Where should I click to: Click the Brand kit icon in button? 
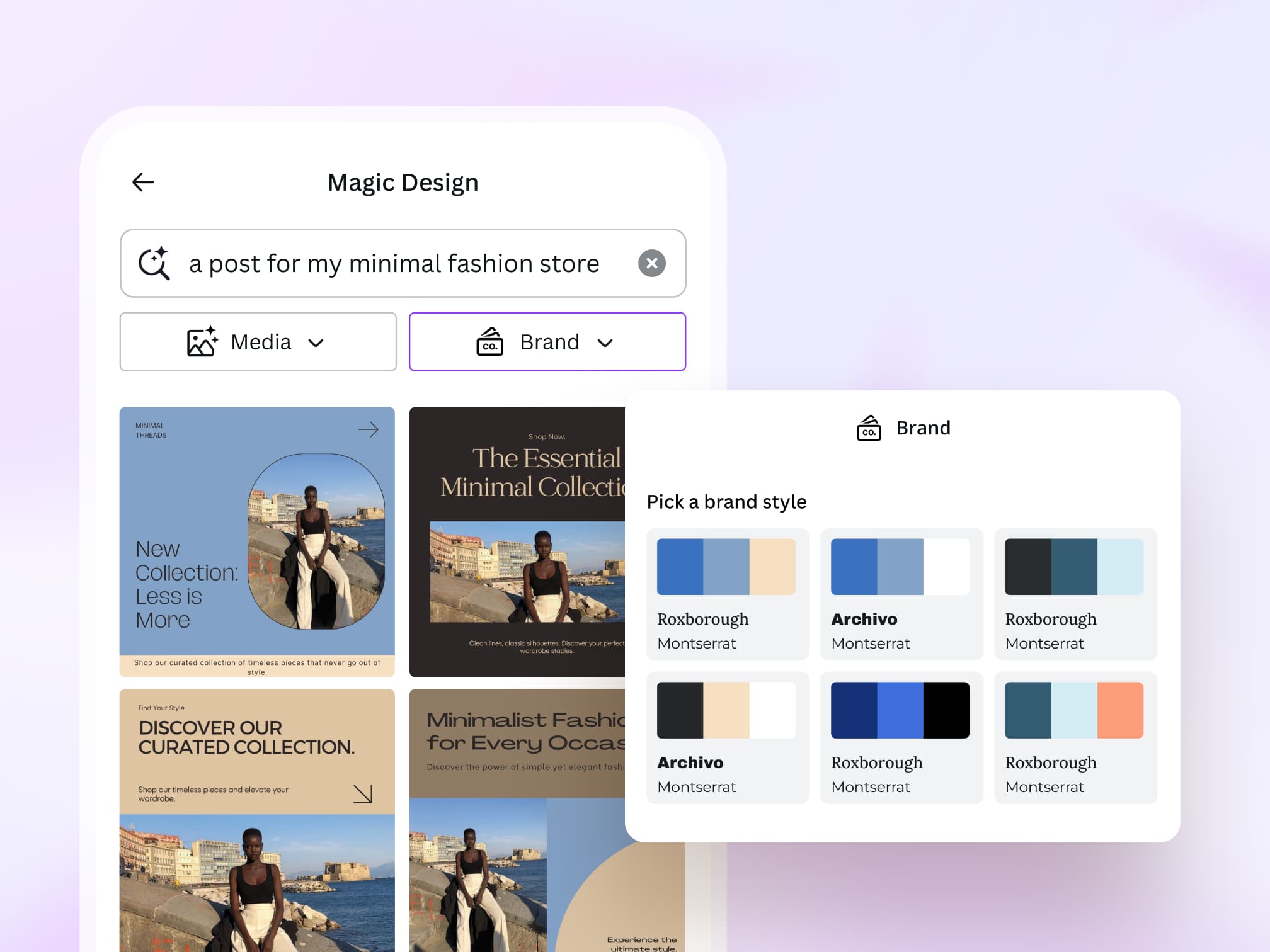pos(489,342)
